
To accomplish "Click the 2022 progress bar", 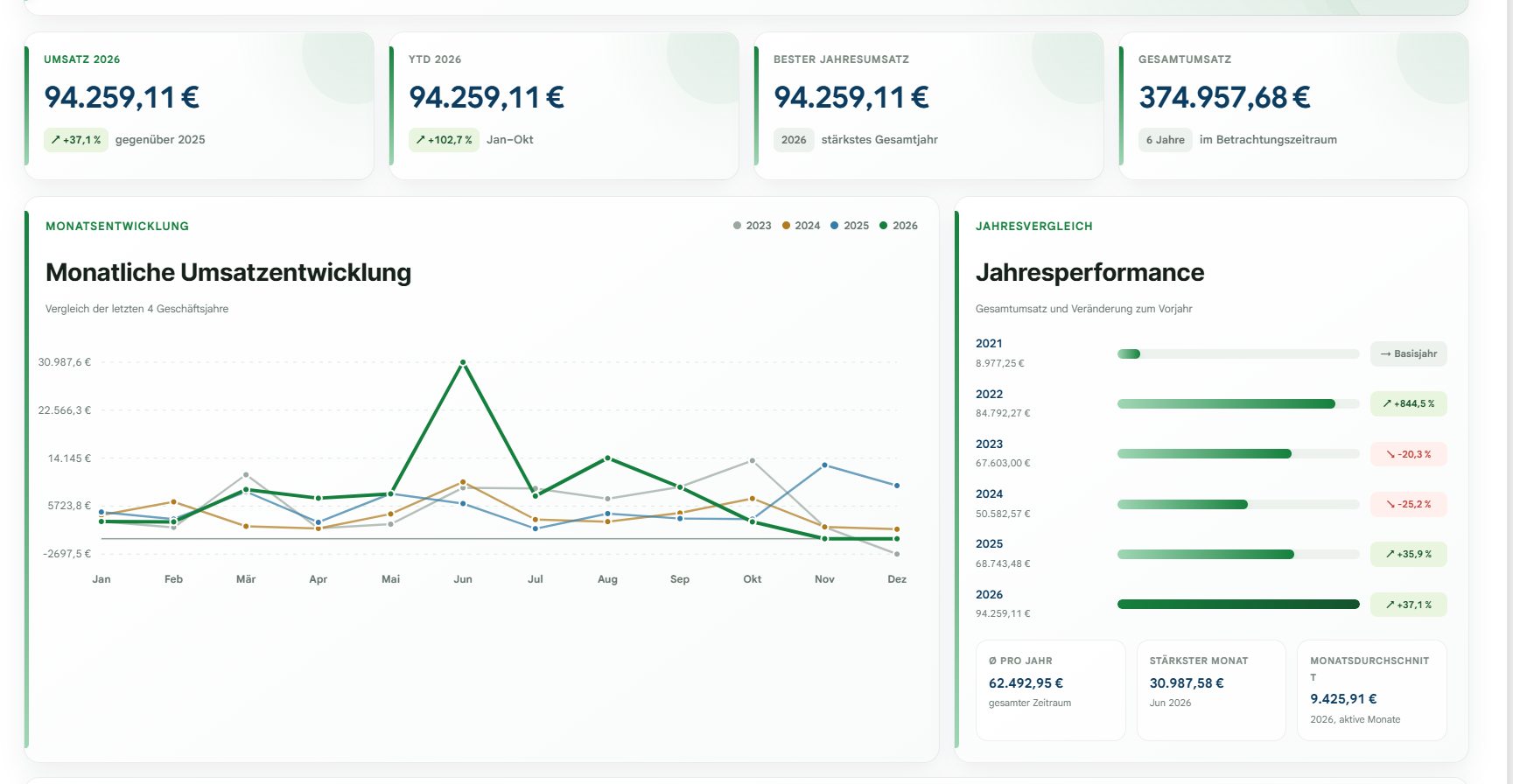I will (x=1238, y=403).
